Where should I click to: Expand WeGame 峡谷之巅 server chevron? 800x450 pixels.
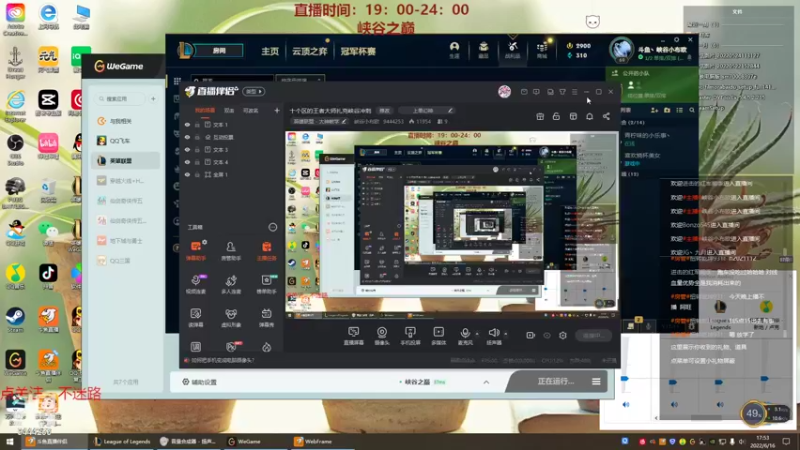click(x=486, y=382)
